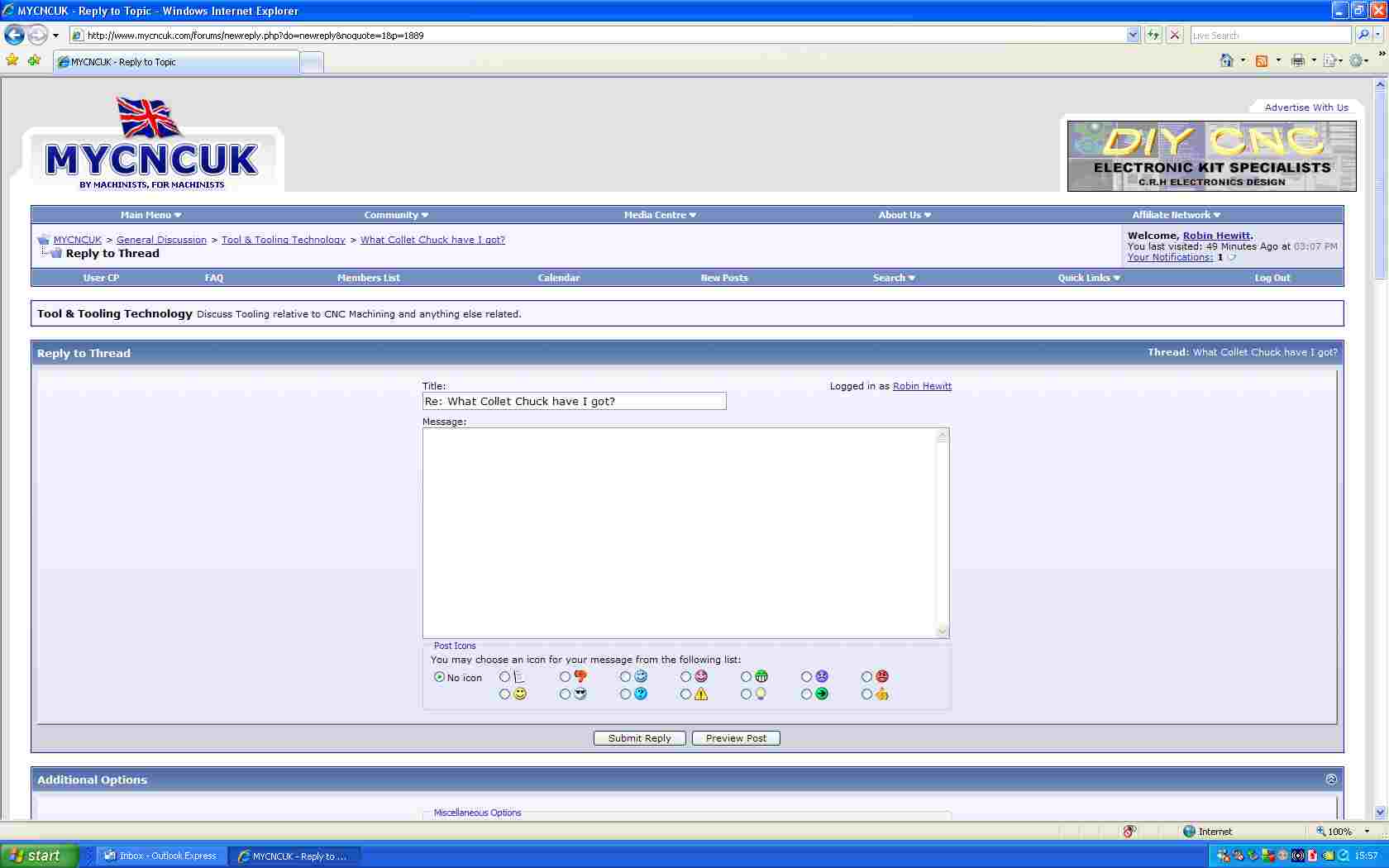
Task: Select the thumbs down post icon radio
Action: [565, 677]
